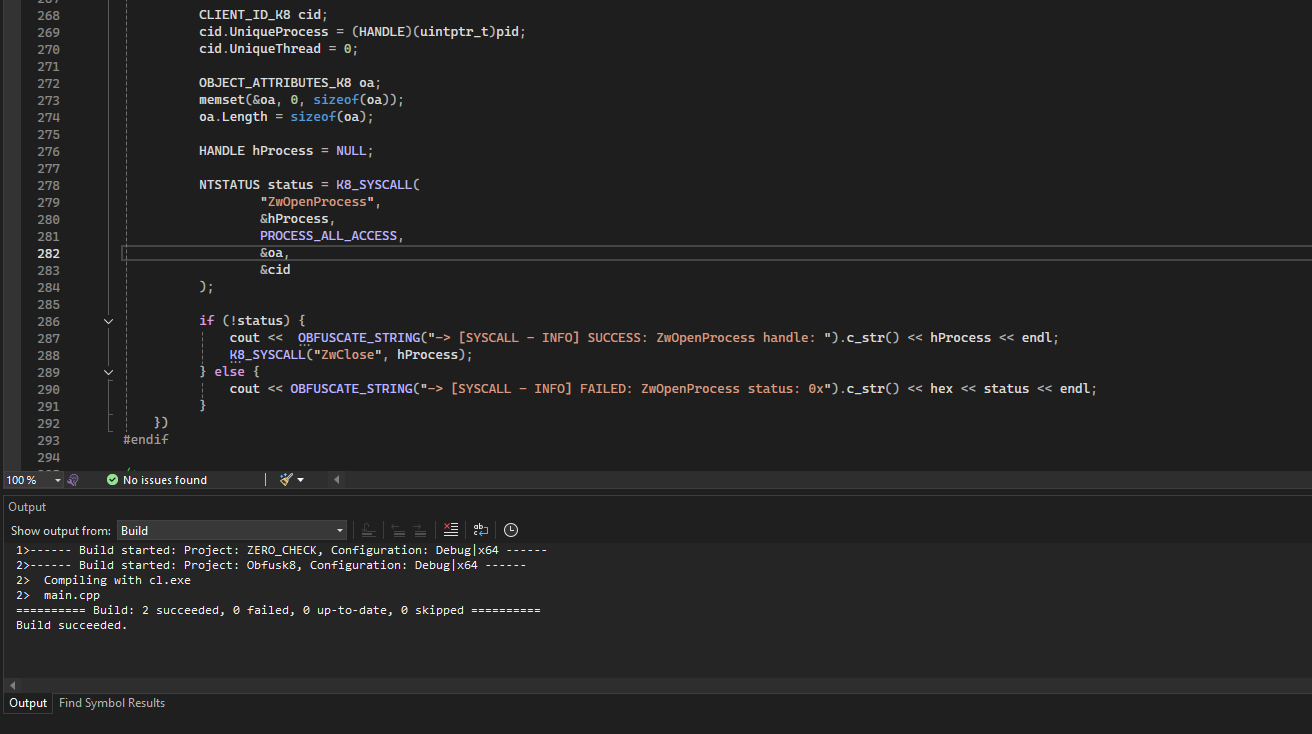Click the Build succeeded. output line
The height and width of the screenshot is (734, 1312).
(x=72, y=625)
